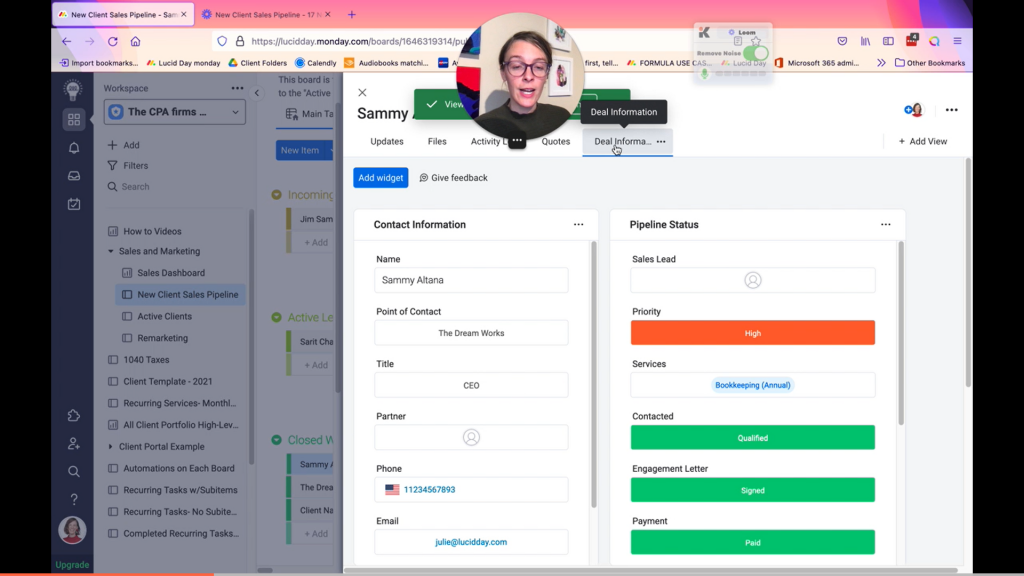Click the Invite members person-plus icon
This screenshot has height=576, width=1024.
point(74,443)
